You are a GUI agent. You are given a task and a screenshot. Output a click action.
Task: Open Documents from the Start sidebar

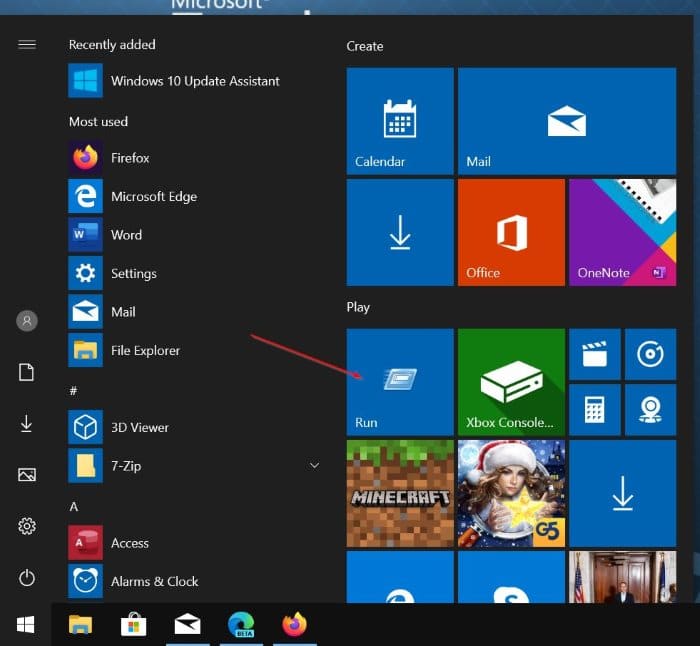(x=27, y=372)
